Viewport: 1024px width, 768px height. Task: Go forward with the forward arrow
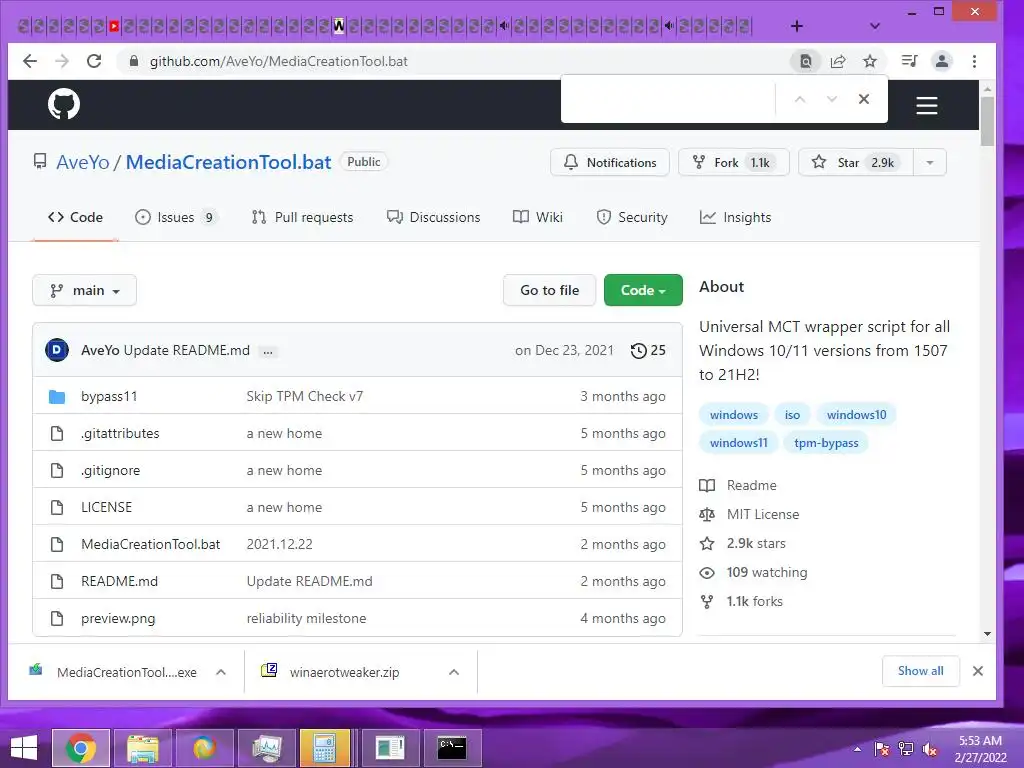coord(62,61)
